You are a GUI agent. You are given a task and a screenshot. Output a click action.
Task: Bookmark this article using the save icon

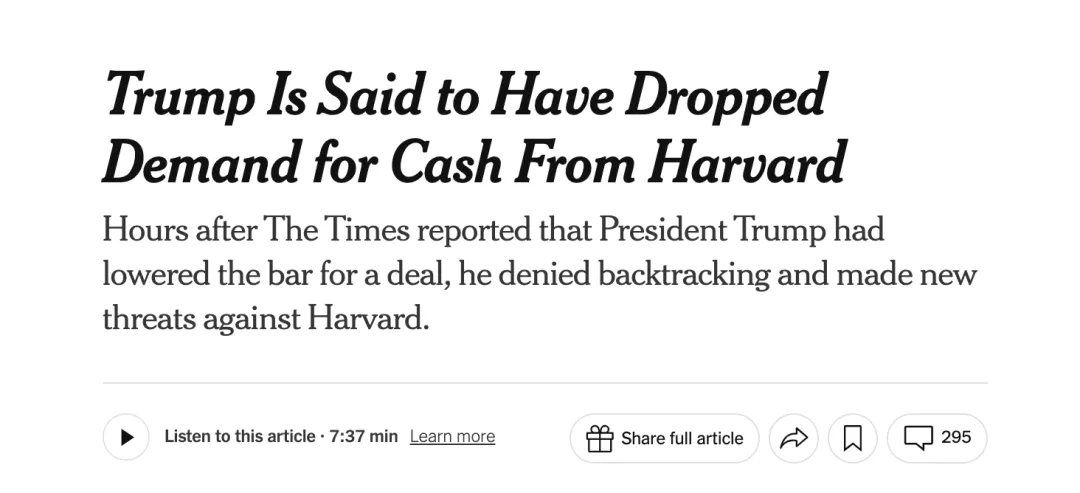coord(852,438)
